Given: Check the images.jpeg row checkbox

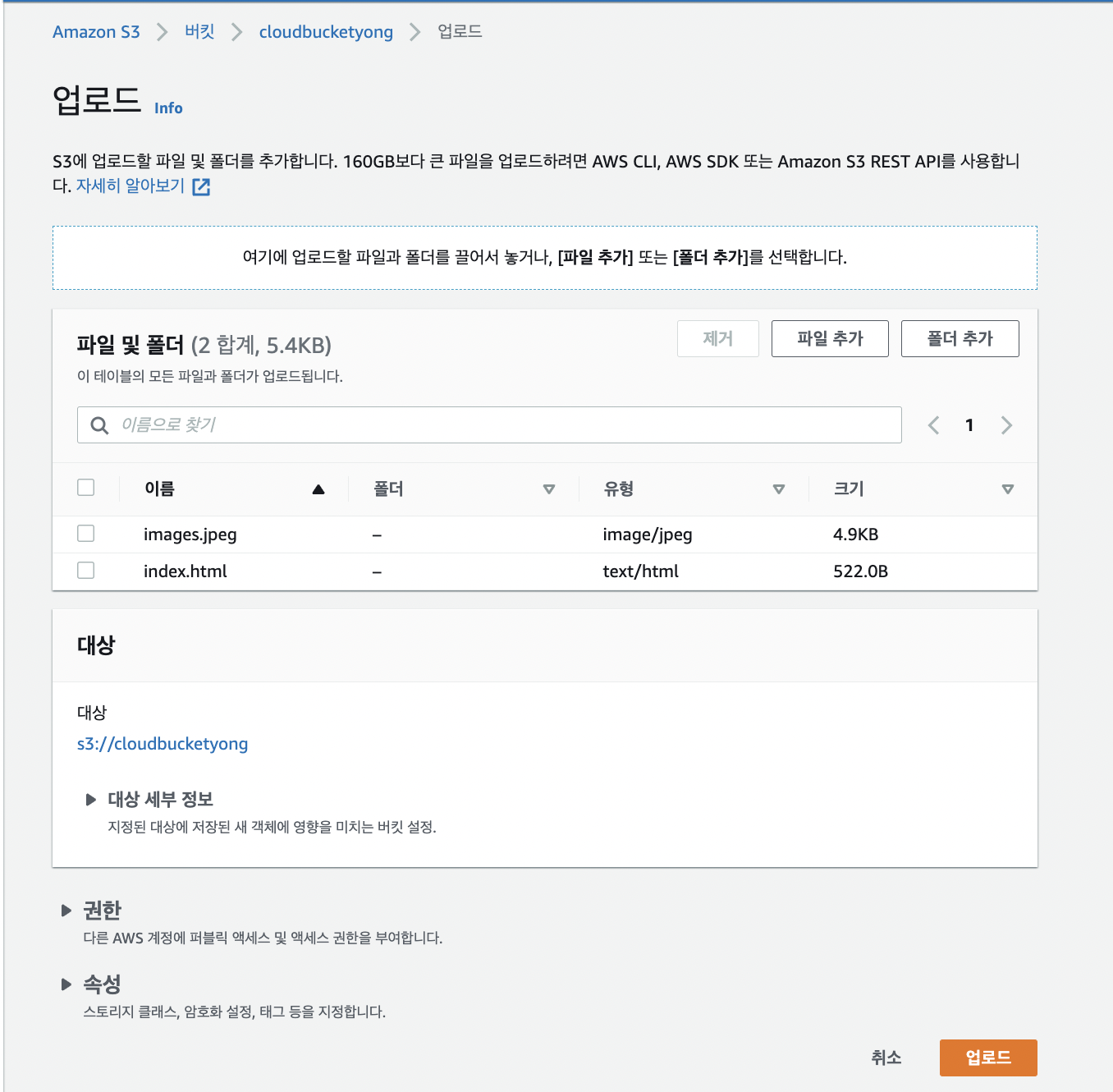Looking at the screenshot, I should tap(86, 534).
